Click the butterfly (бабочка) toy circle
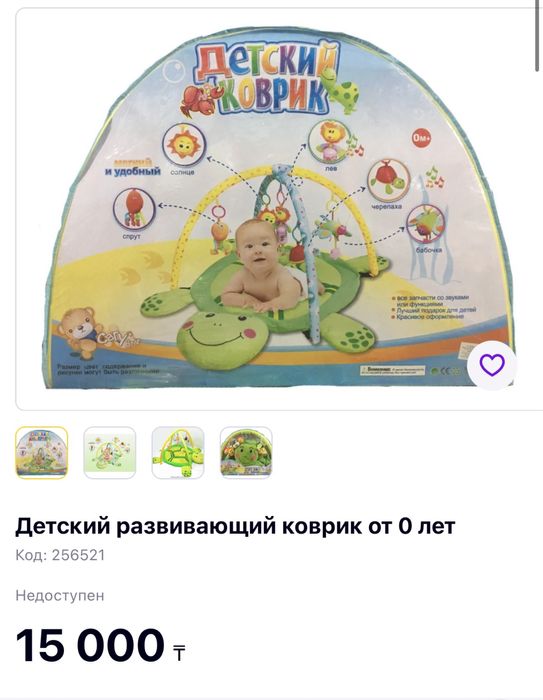This screenshot has width=543, height=700. click(427, 223)
